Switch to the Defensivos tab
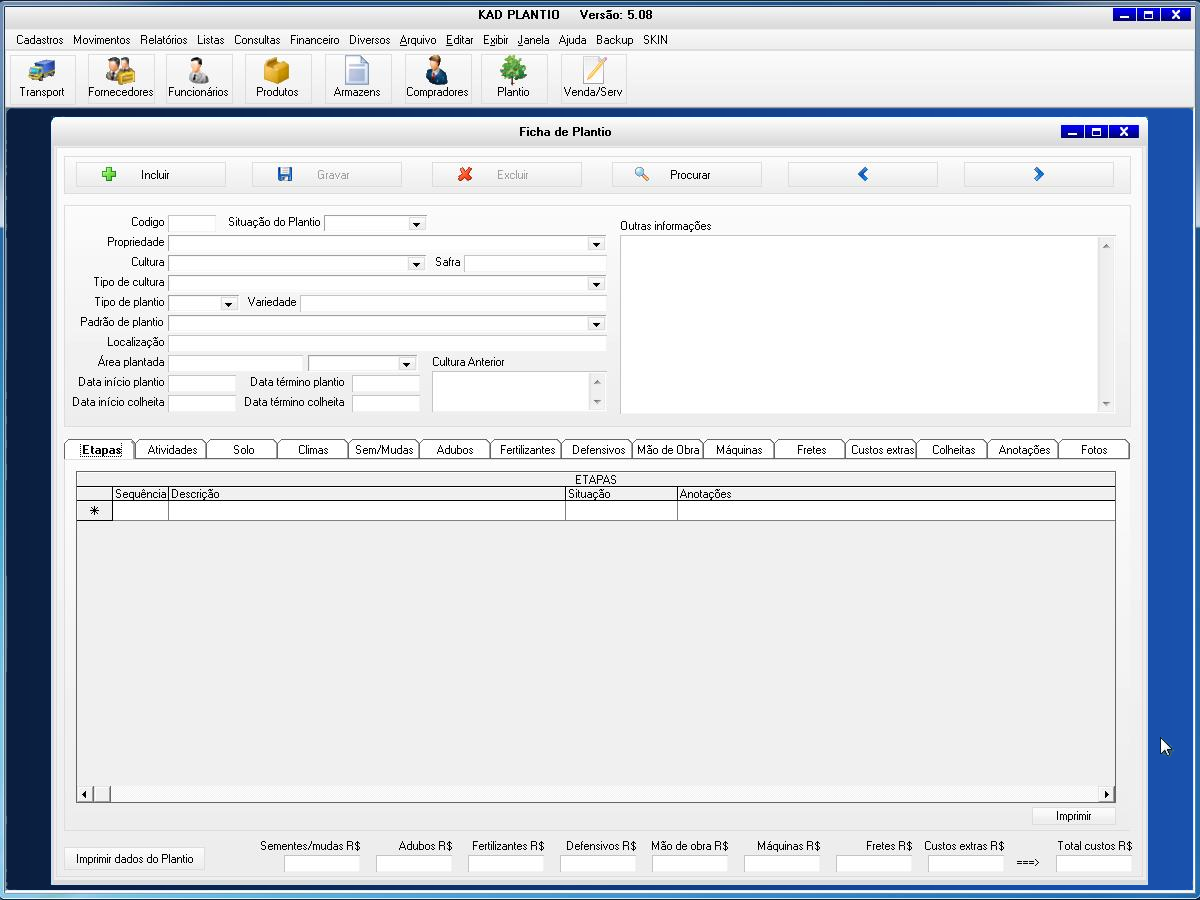The width and height of the screenshot is (1200, 900). click(x=598, y=450)
